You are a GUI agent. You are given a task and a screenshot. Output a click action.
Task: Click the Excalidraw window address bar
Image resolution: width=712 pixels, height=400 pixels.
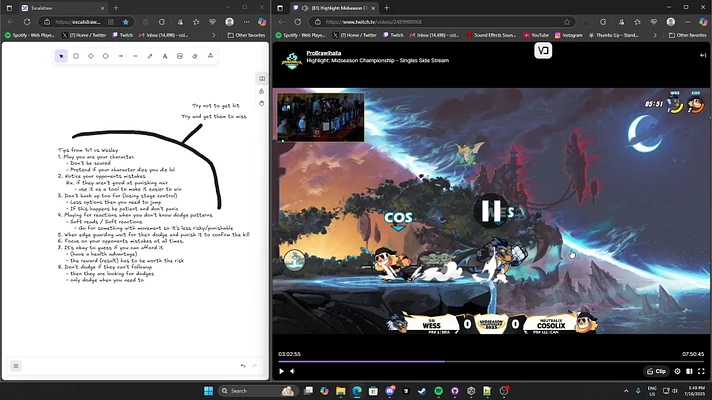tap(78, 22)
